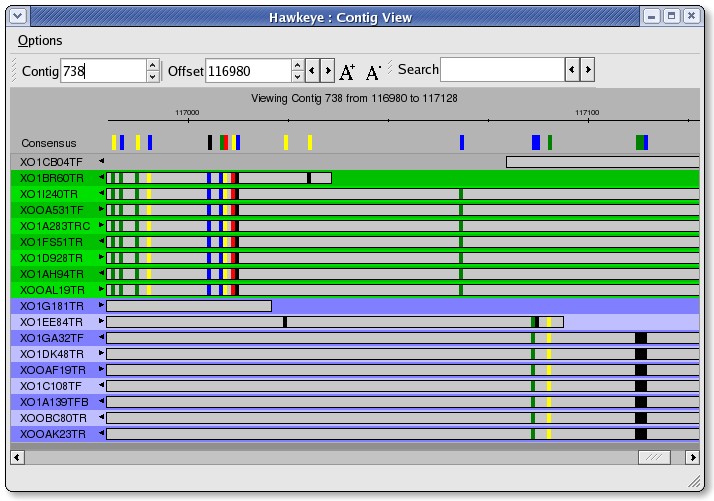
Task: Increment the Offset value spinner
Action: click(x=297, y=65)
